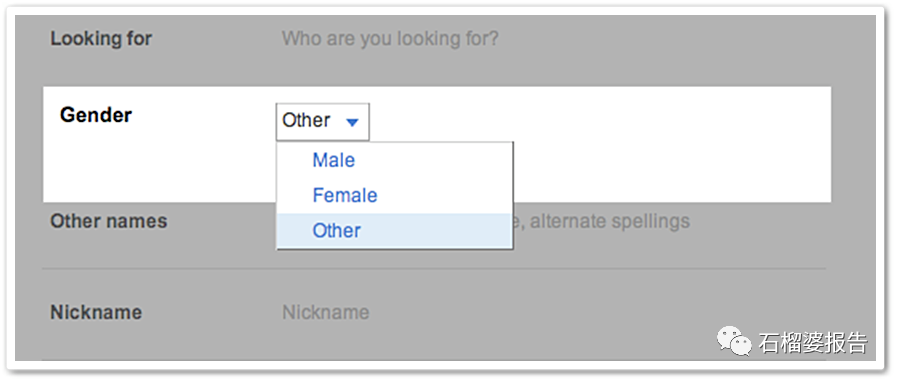This screenshot has height=382, width=897.
Task: Click the blue dropdown arrow beside Other
Action: click(x=352, y=122)
